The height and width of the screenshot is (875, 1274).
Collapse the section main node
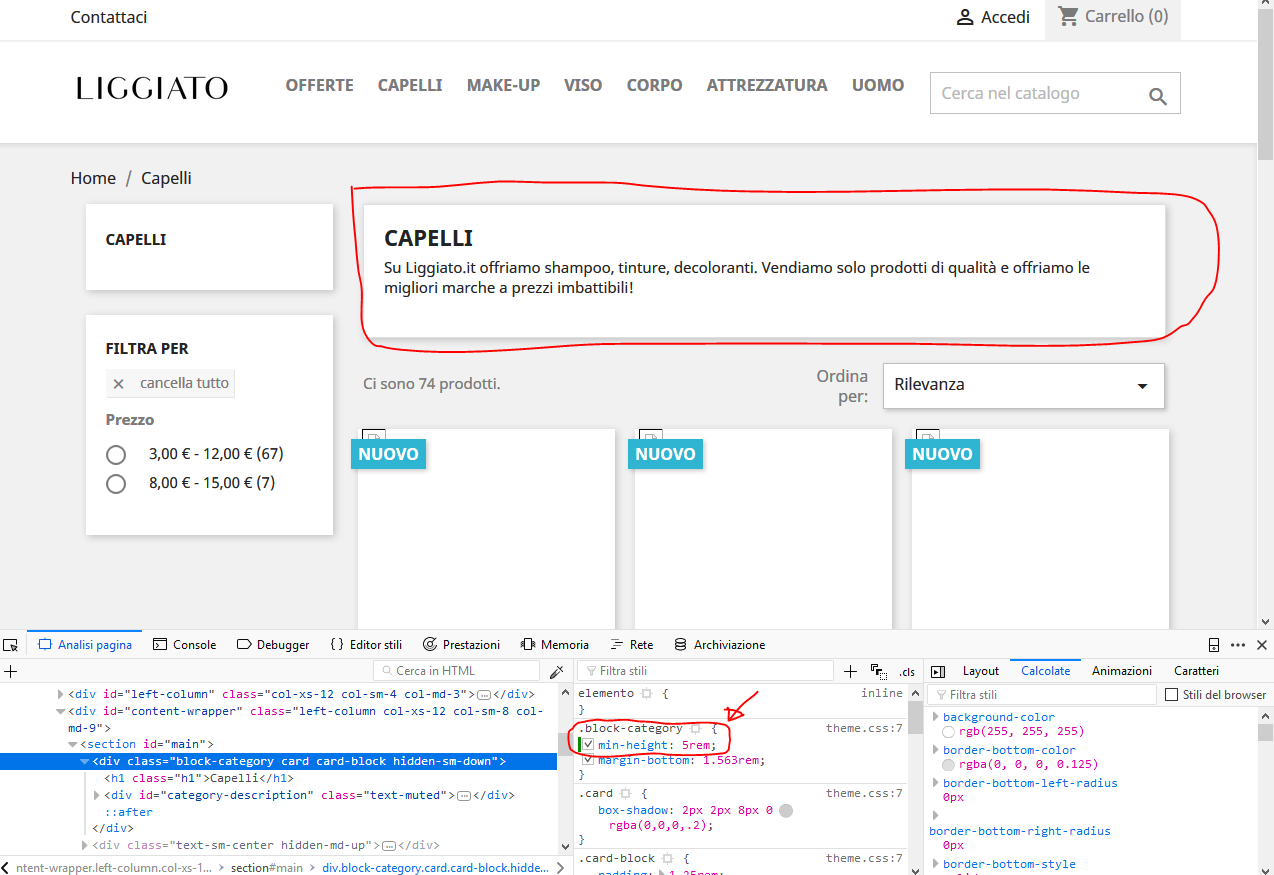(72, 744)
